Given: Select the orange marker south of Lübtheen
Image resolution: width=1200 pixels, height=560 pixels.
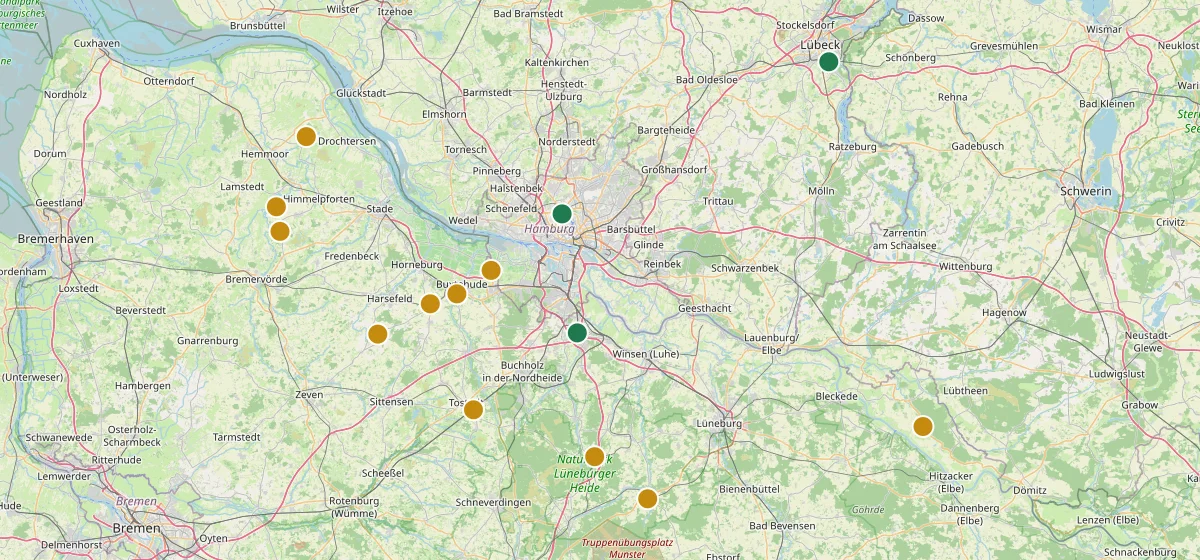Looking at the screenshot, I should pos(922,426).
